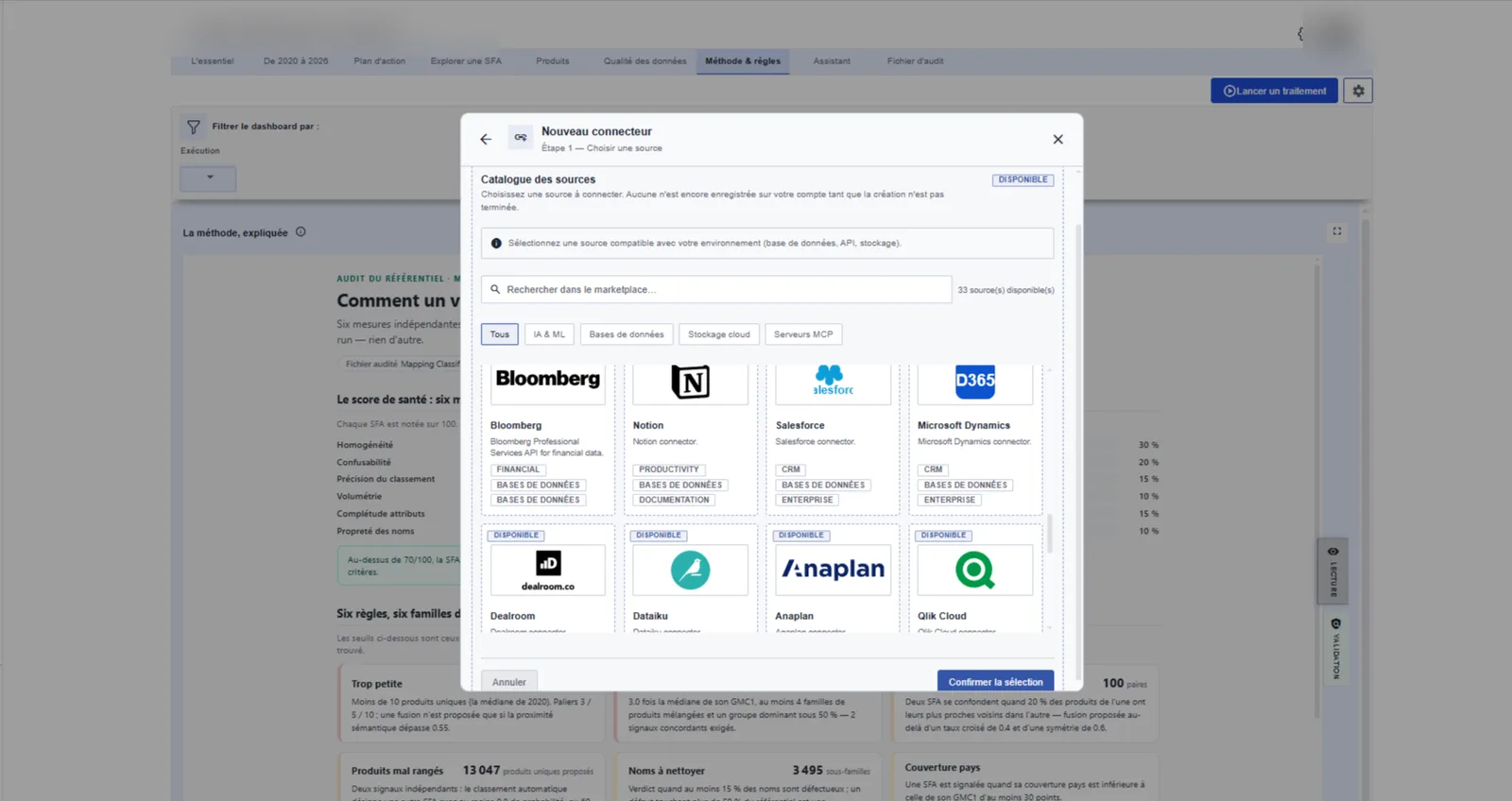Filter sources by Stockage cloud
The image size is (1512, 801).
coord(719,334)
